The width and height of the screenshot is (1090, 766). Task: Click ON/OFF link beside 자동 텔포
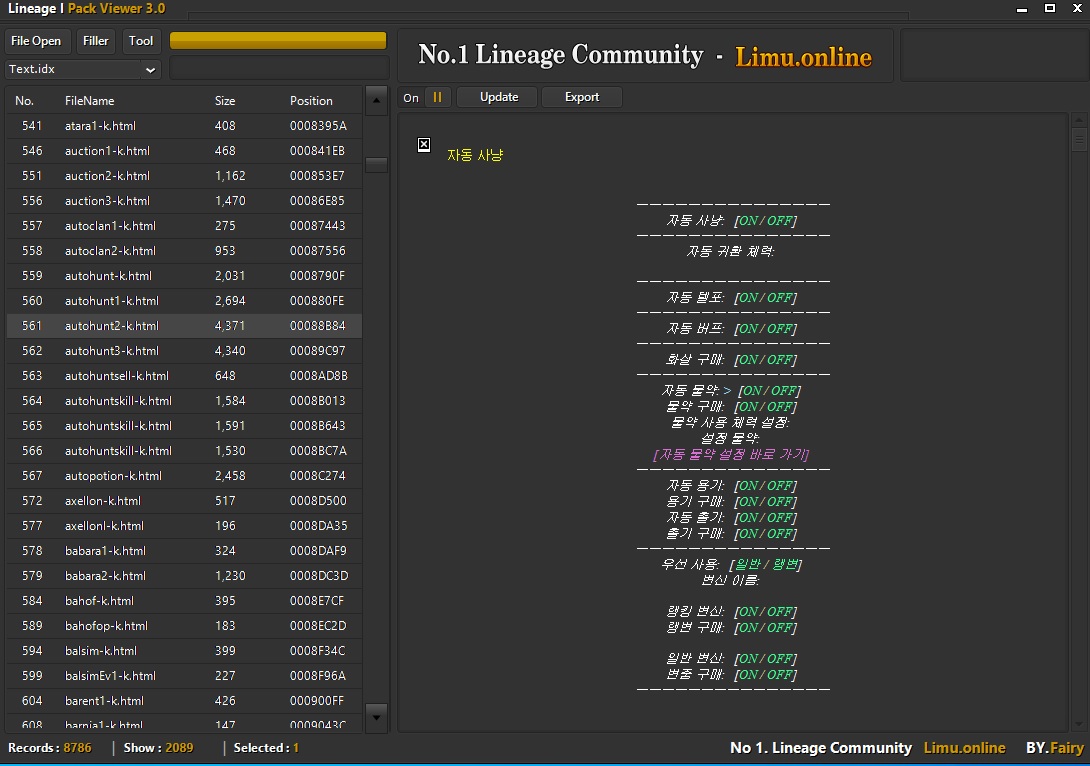pyautogui.click(x=765, y=298)
